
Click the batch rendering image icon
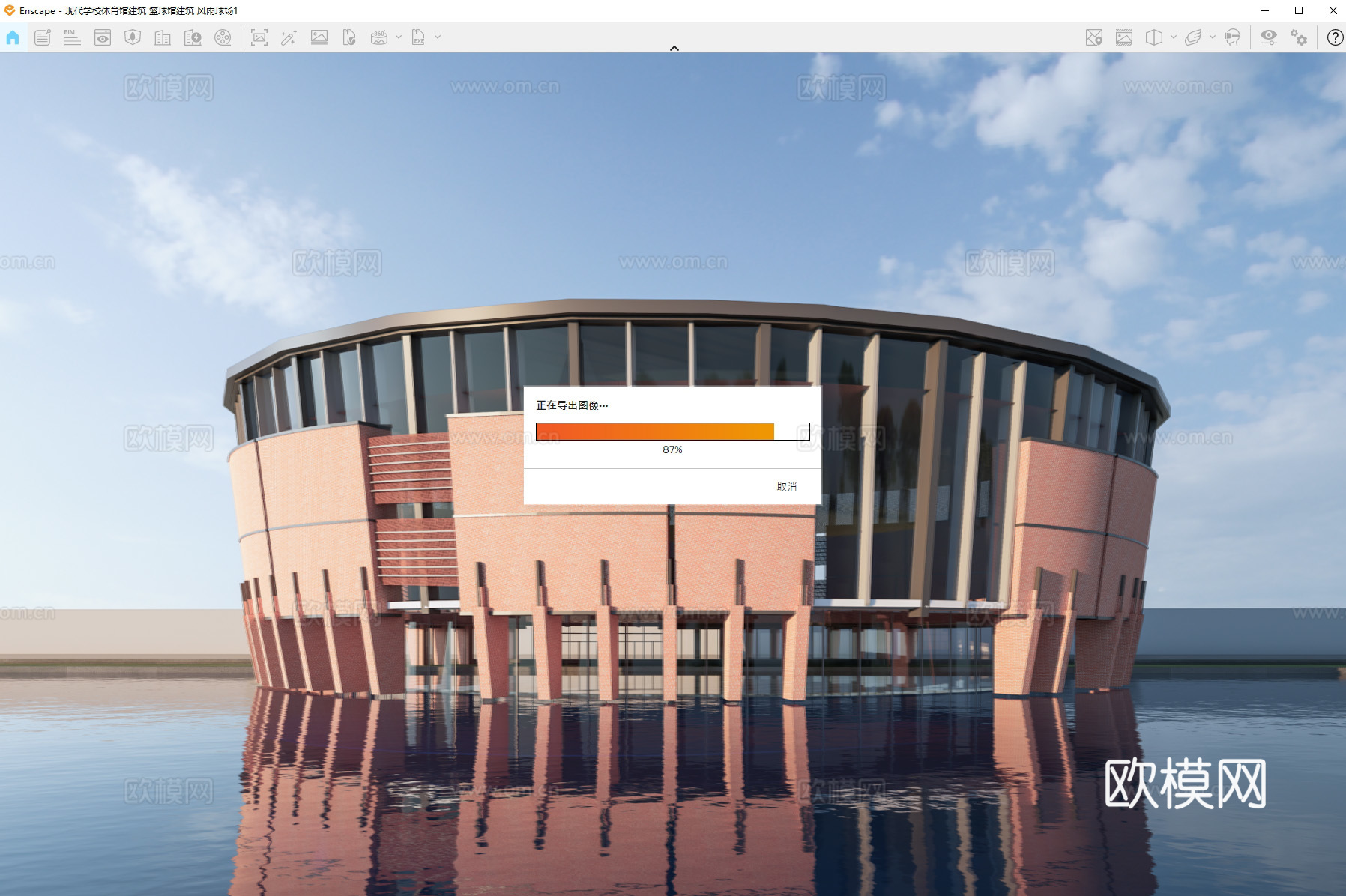click(x=319, y=37)
